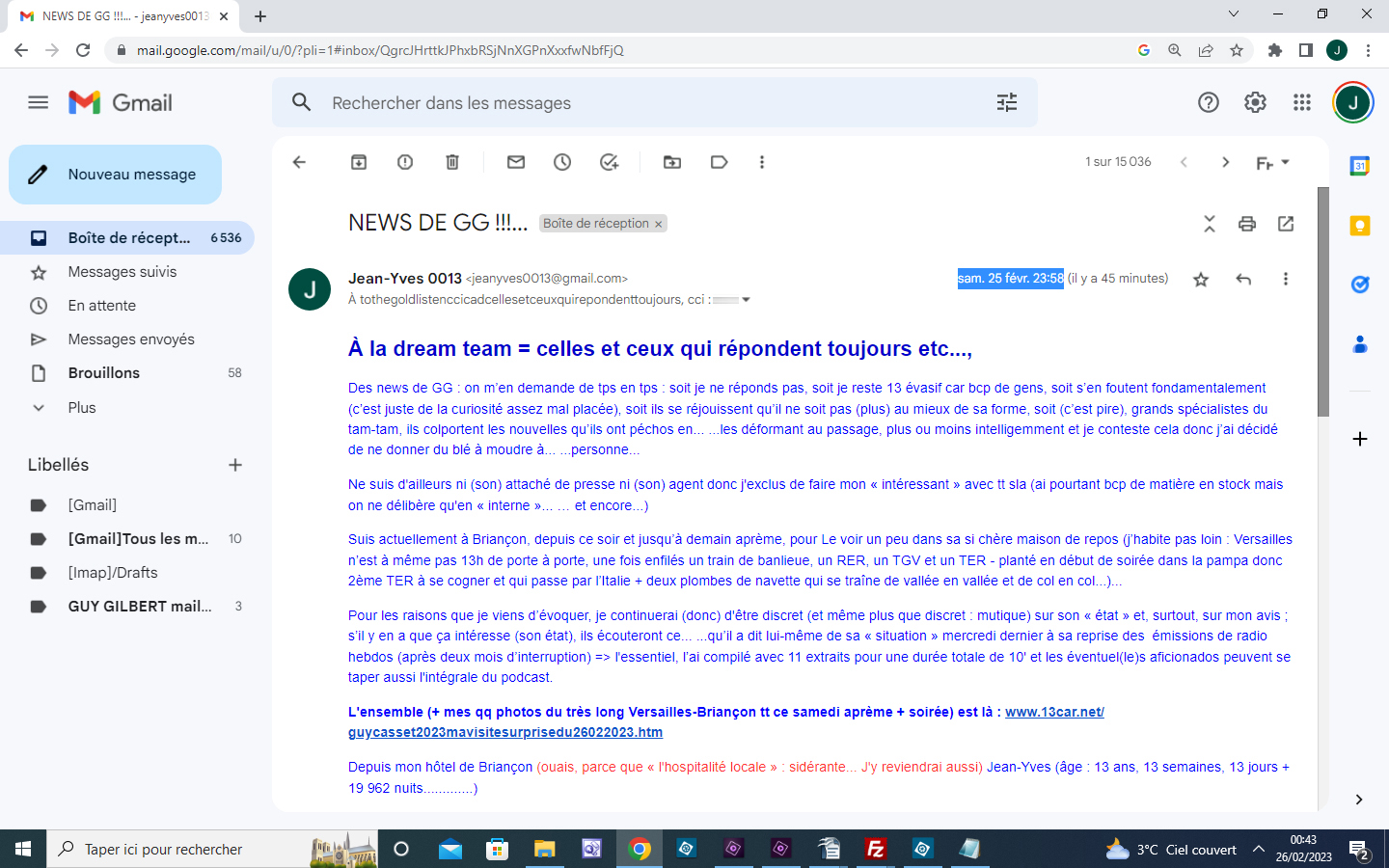
Task: Open Gmail settings gear
Action: (1255, 102)
